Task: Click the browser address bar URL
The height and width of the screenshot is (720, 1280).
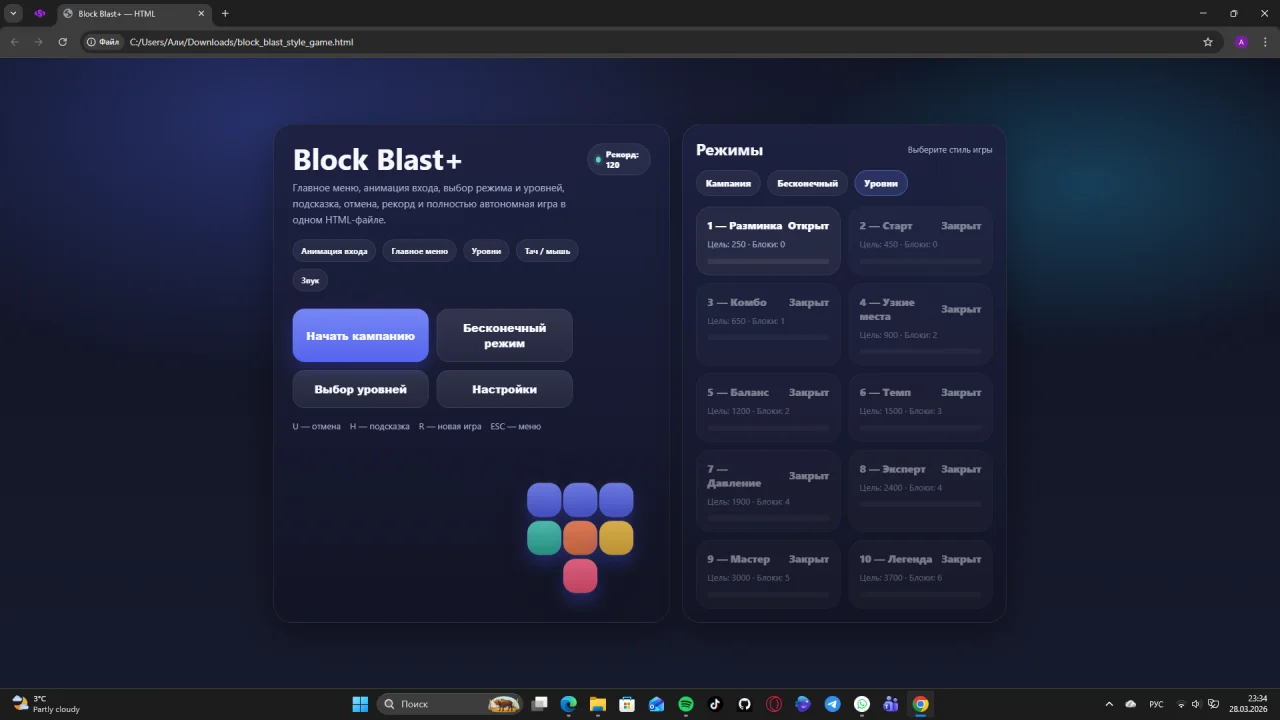Action: point(242,42)
